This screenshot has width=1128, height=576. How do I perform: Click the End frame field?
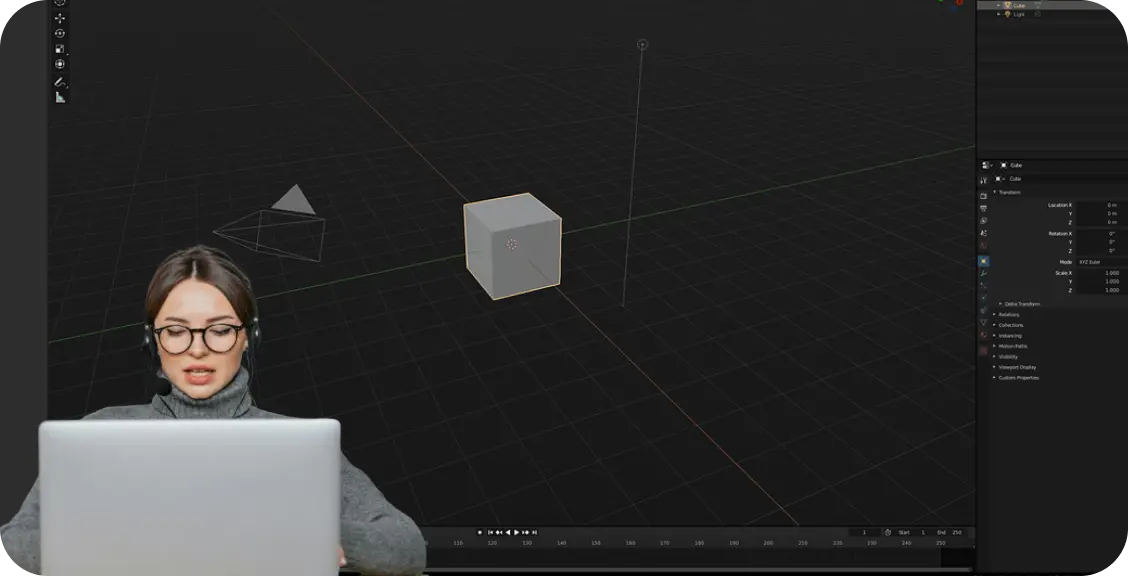[948, 532]
